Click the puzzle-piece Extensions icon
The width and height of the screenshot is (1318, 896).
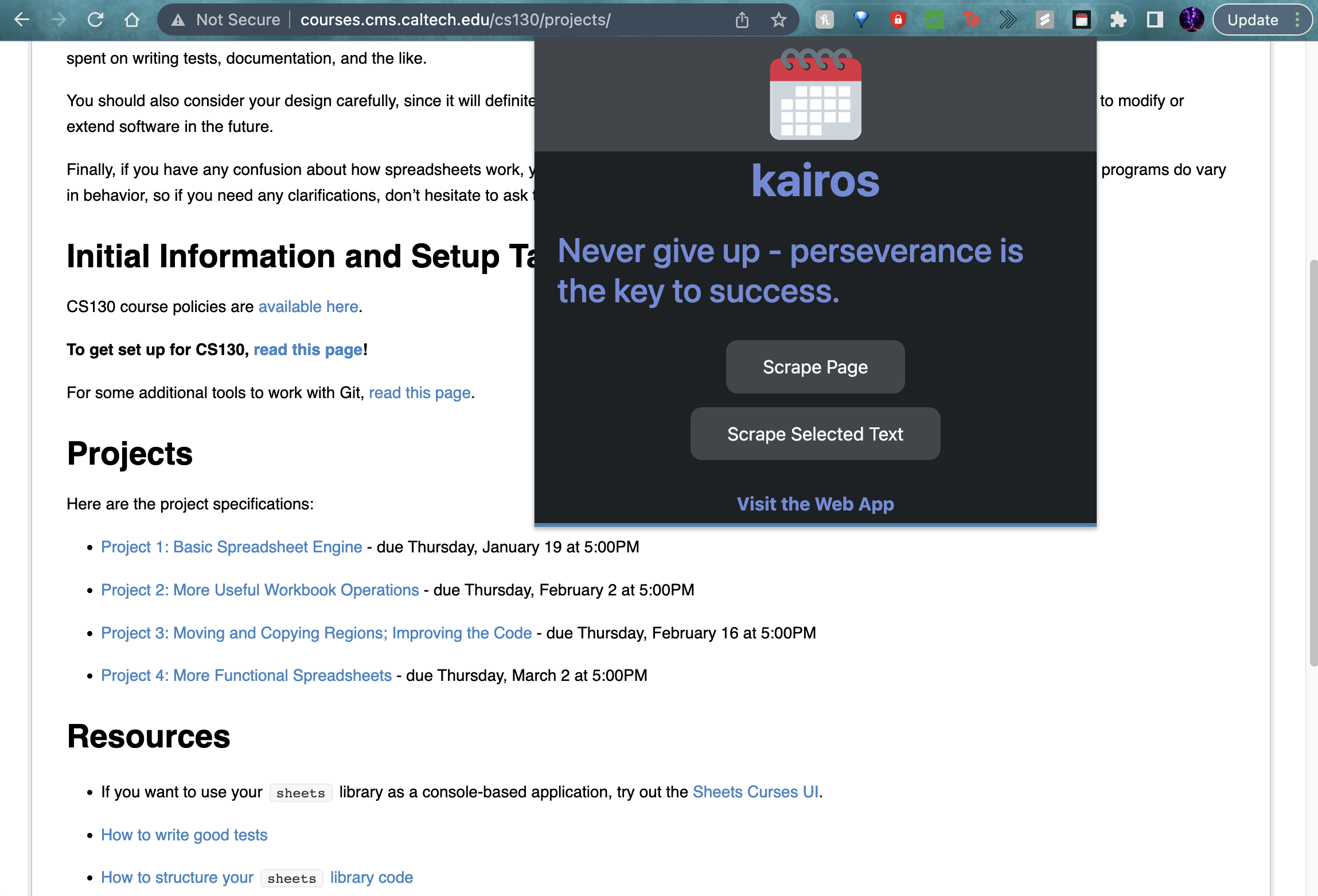pos(1117,19)
